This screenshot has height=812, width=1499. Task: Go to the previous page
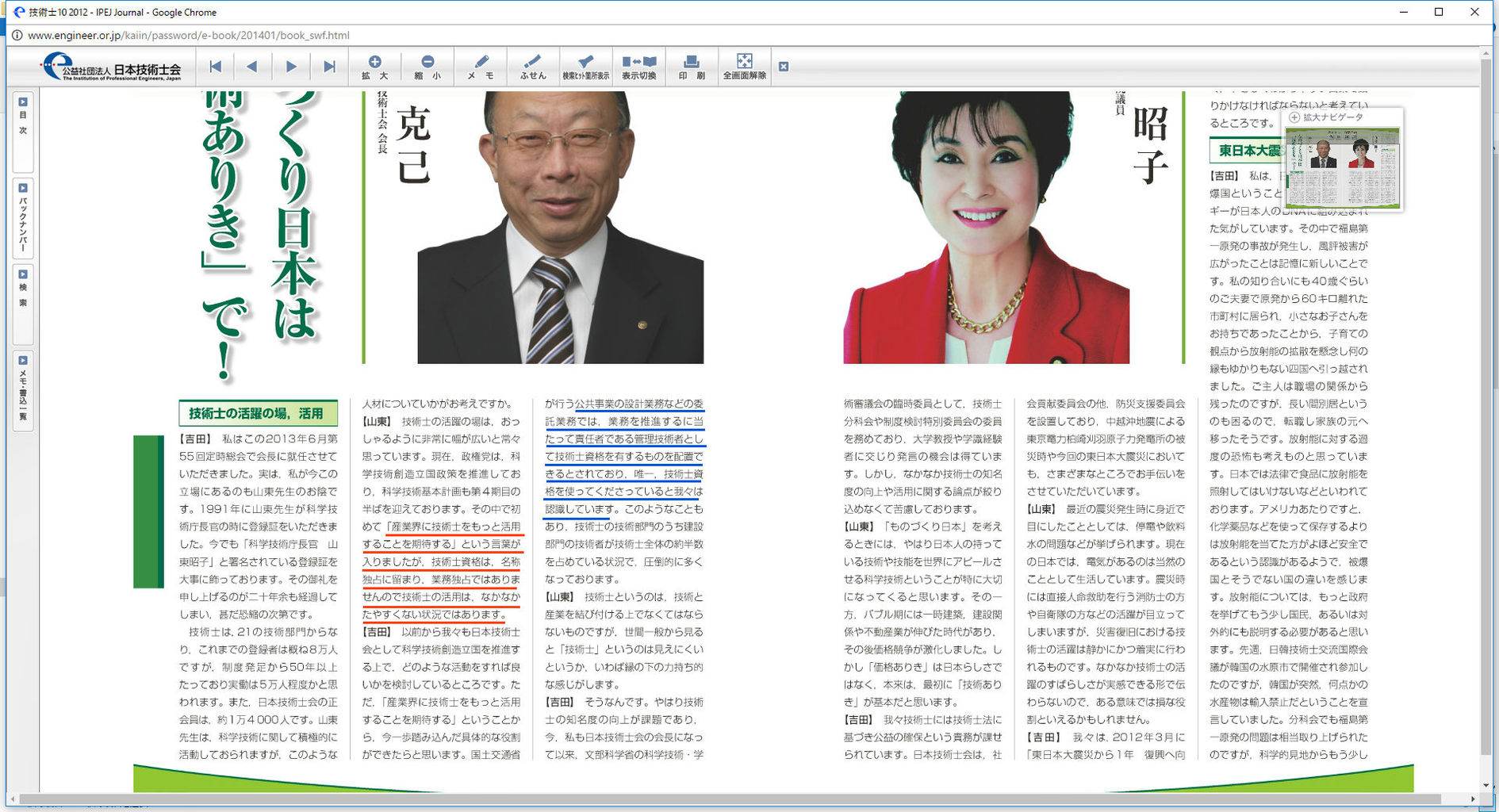(252, 67)
